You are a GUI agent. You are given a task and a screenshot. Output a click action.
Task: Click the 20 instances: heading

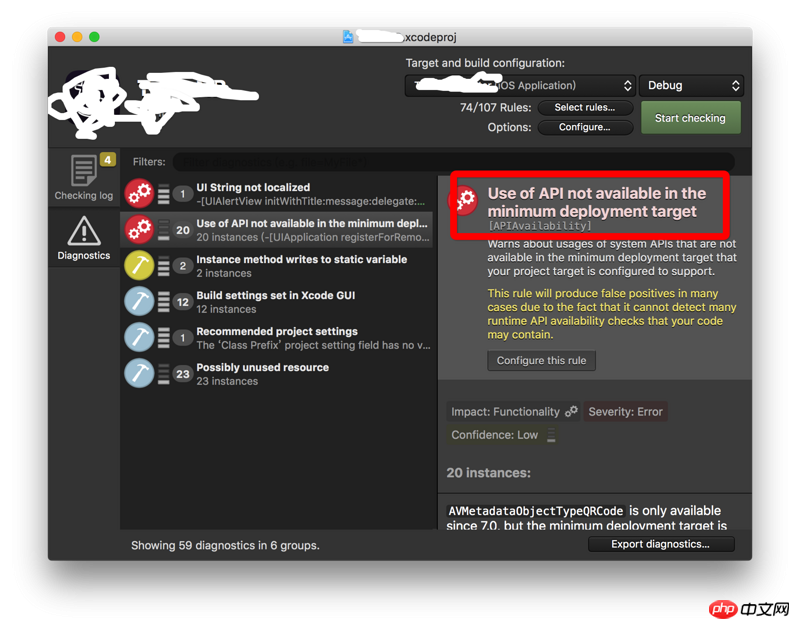point(488,473)
